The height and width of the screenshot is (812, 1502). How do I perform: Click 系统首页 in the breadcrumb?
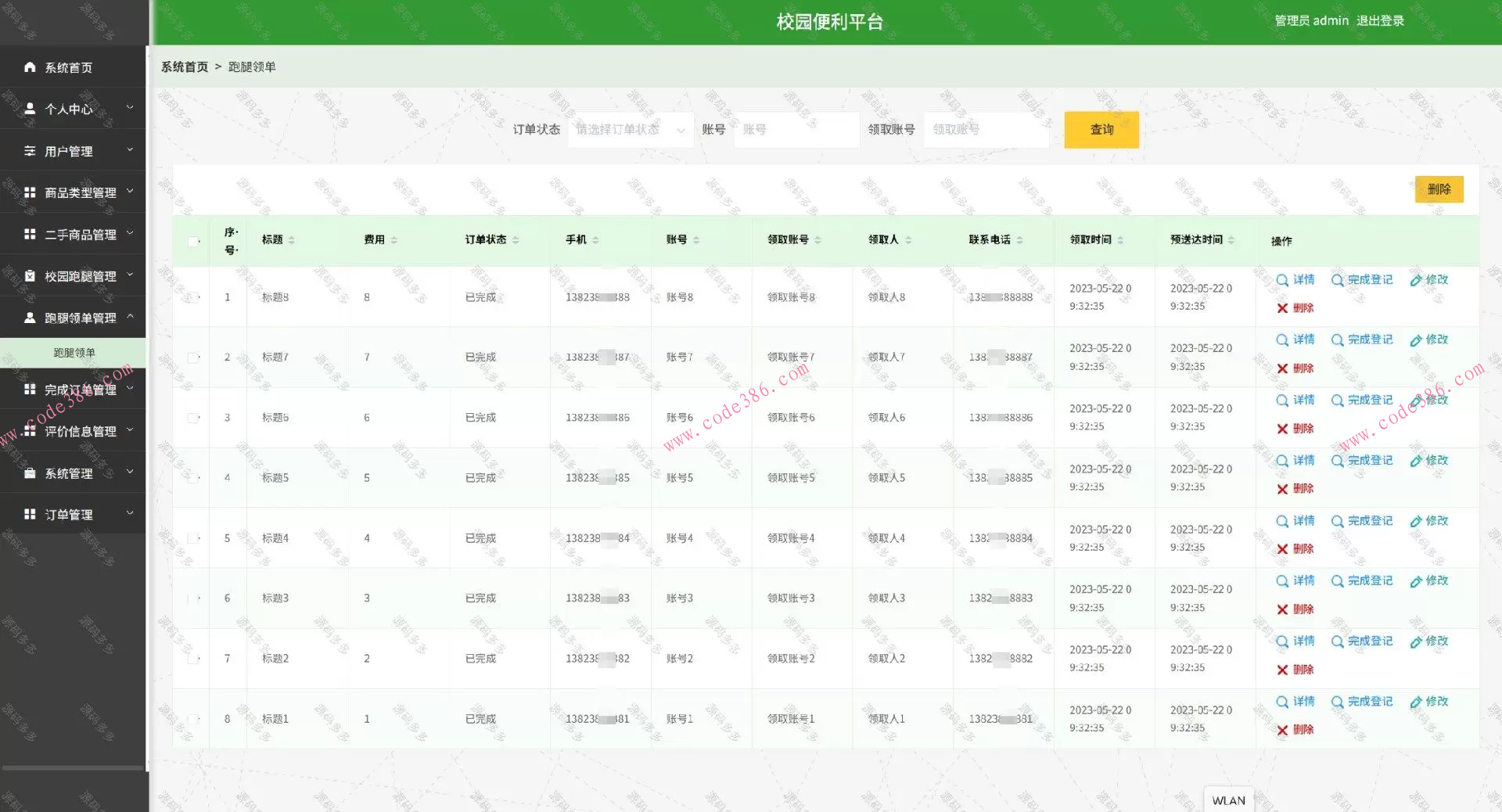[x=185, y=67]
